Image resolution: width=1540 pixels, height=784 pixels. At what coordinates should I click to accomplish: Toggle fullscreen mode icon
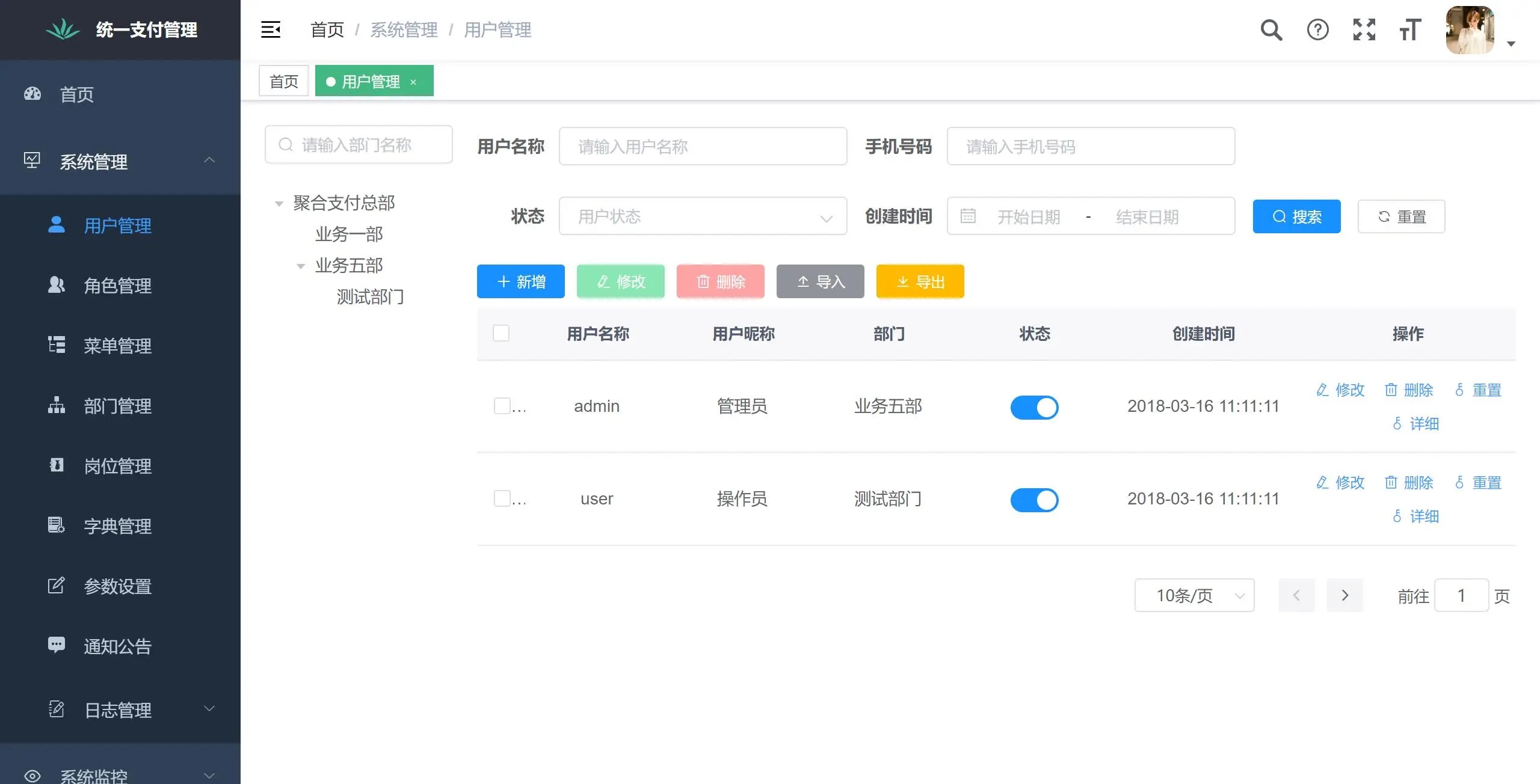[1364, 29]
